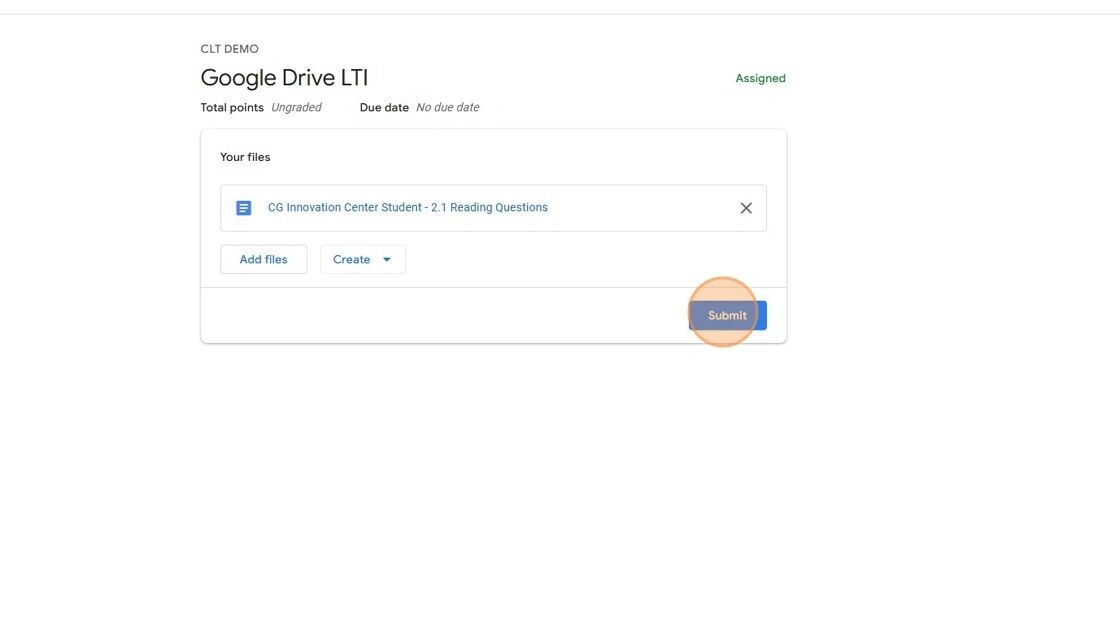Click the Google Docs file icon
This screenshot has width=1120, height=625.
pos(244,208)
